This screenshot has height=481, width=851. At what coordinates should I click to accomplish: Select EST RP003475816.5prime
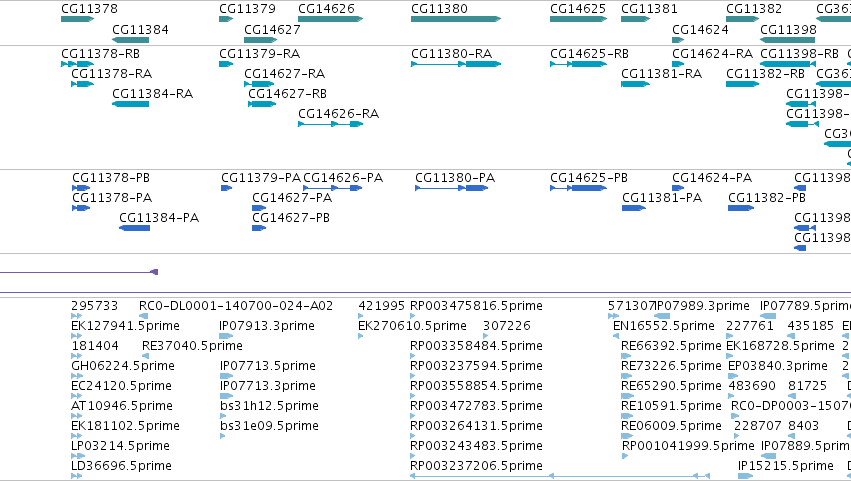pyautogui.click(x=477, y=306)
